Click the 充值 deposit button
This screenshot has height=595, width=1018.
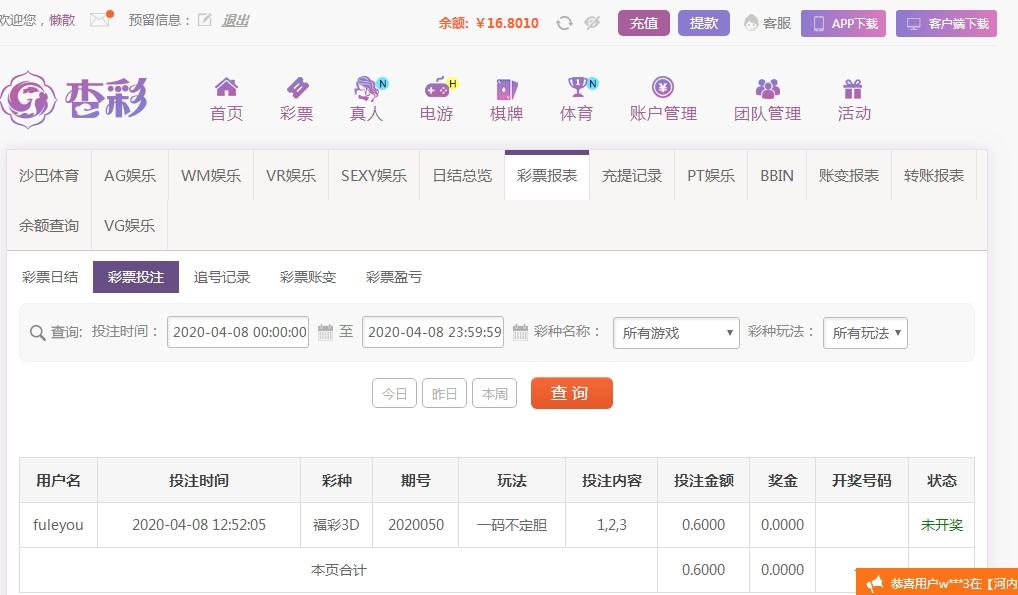[x=643, y=23]
